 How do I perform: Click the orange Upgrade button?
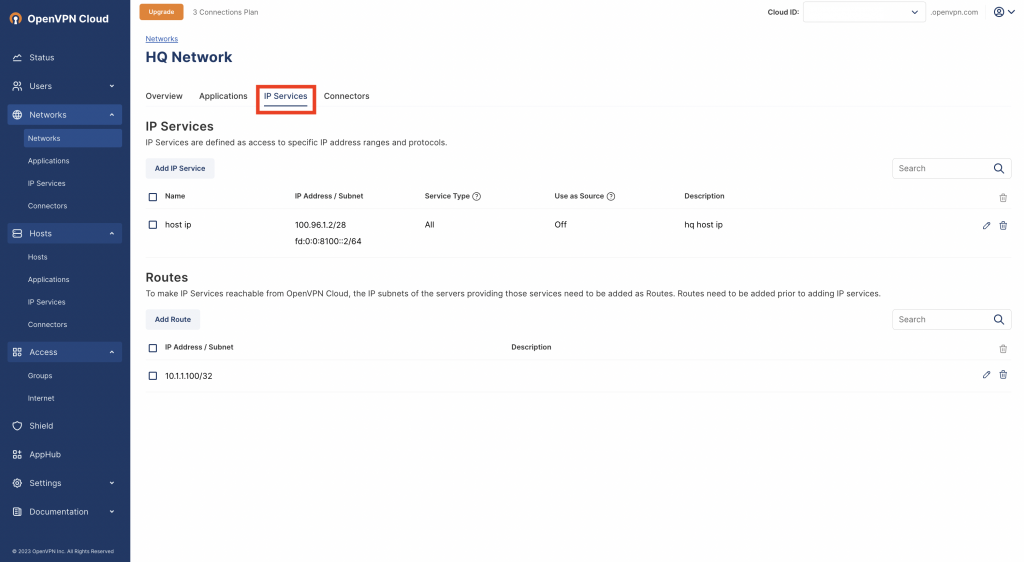click(161, 12)
